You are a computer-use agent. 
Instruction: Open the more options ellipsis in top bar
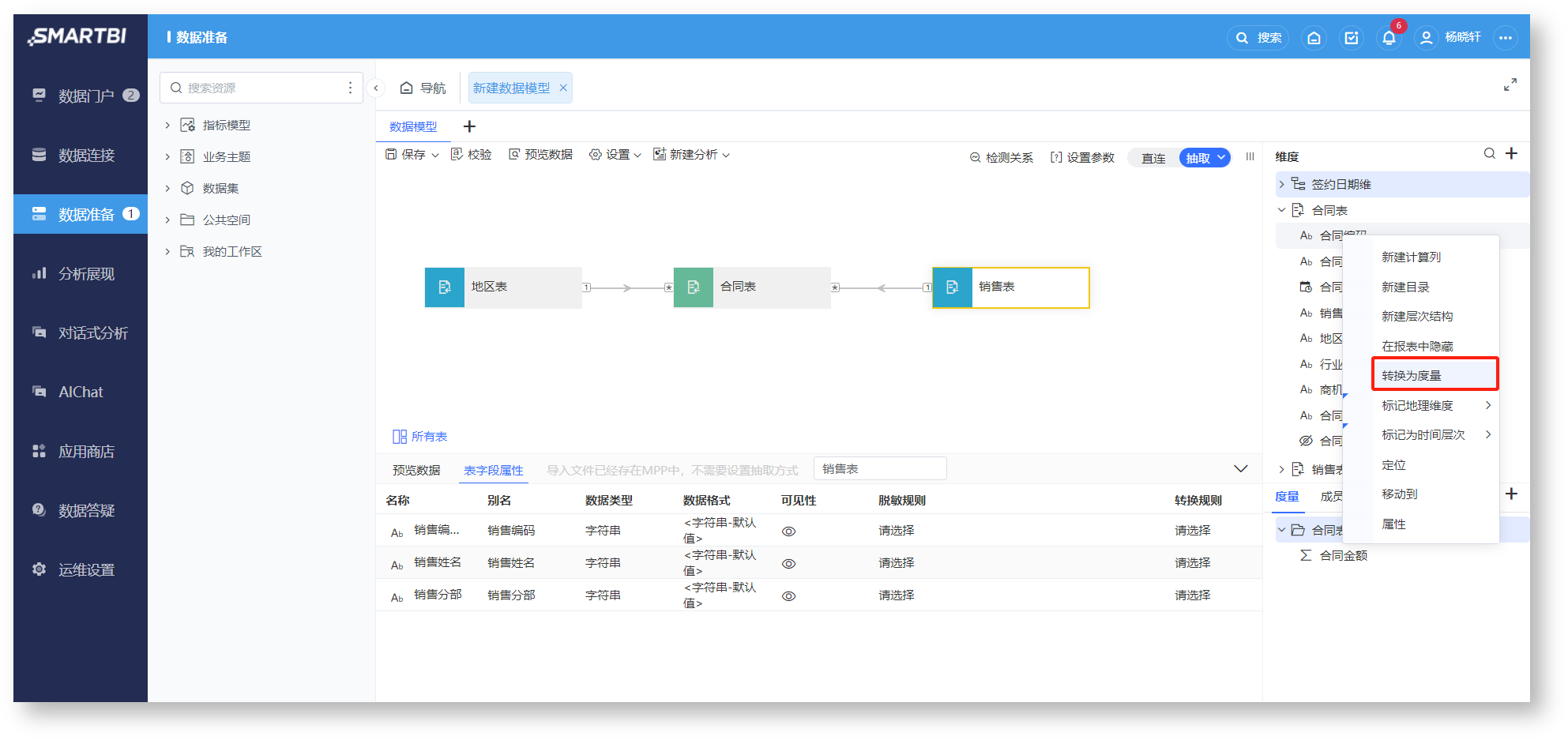(1506, 38)
